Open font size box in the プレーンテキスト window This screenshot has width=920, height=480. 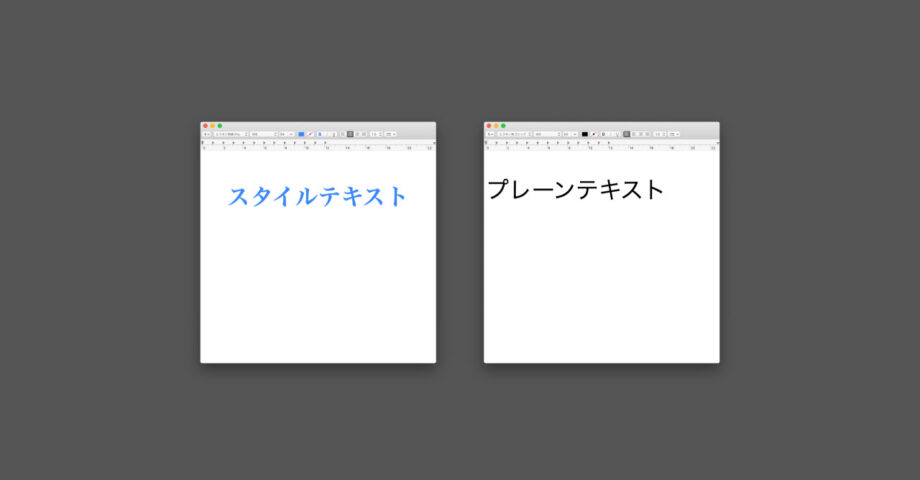click(x=567, y=134)
